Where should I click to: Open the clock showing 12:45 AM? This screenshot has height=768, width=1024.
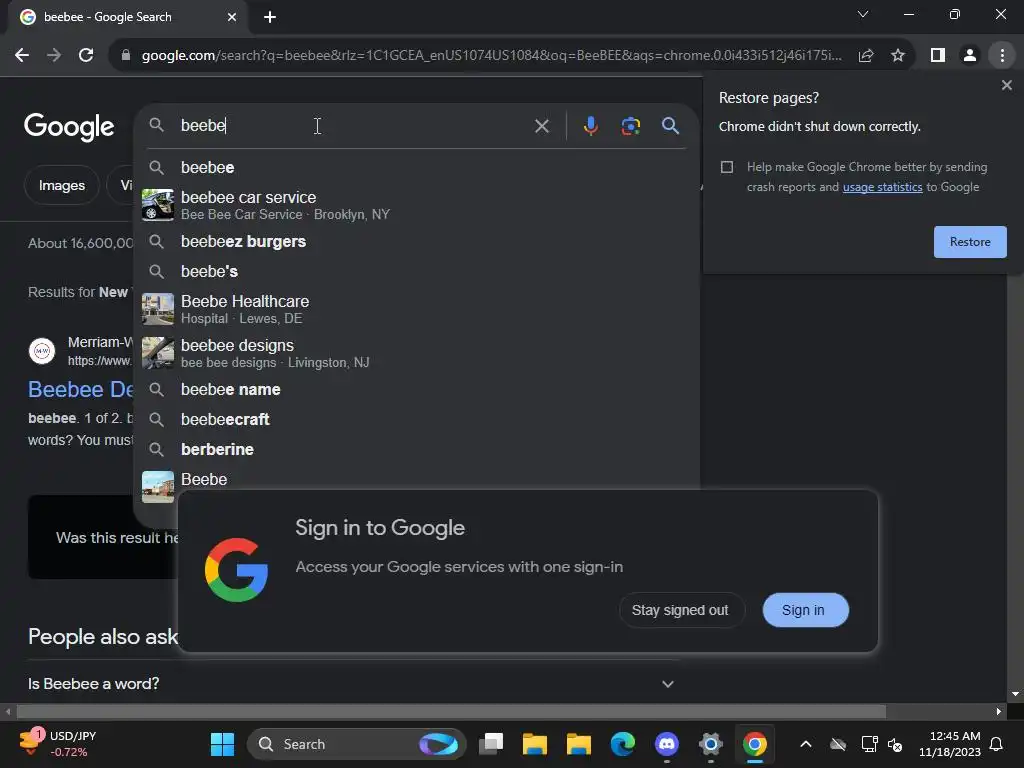pos(950,744)
